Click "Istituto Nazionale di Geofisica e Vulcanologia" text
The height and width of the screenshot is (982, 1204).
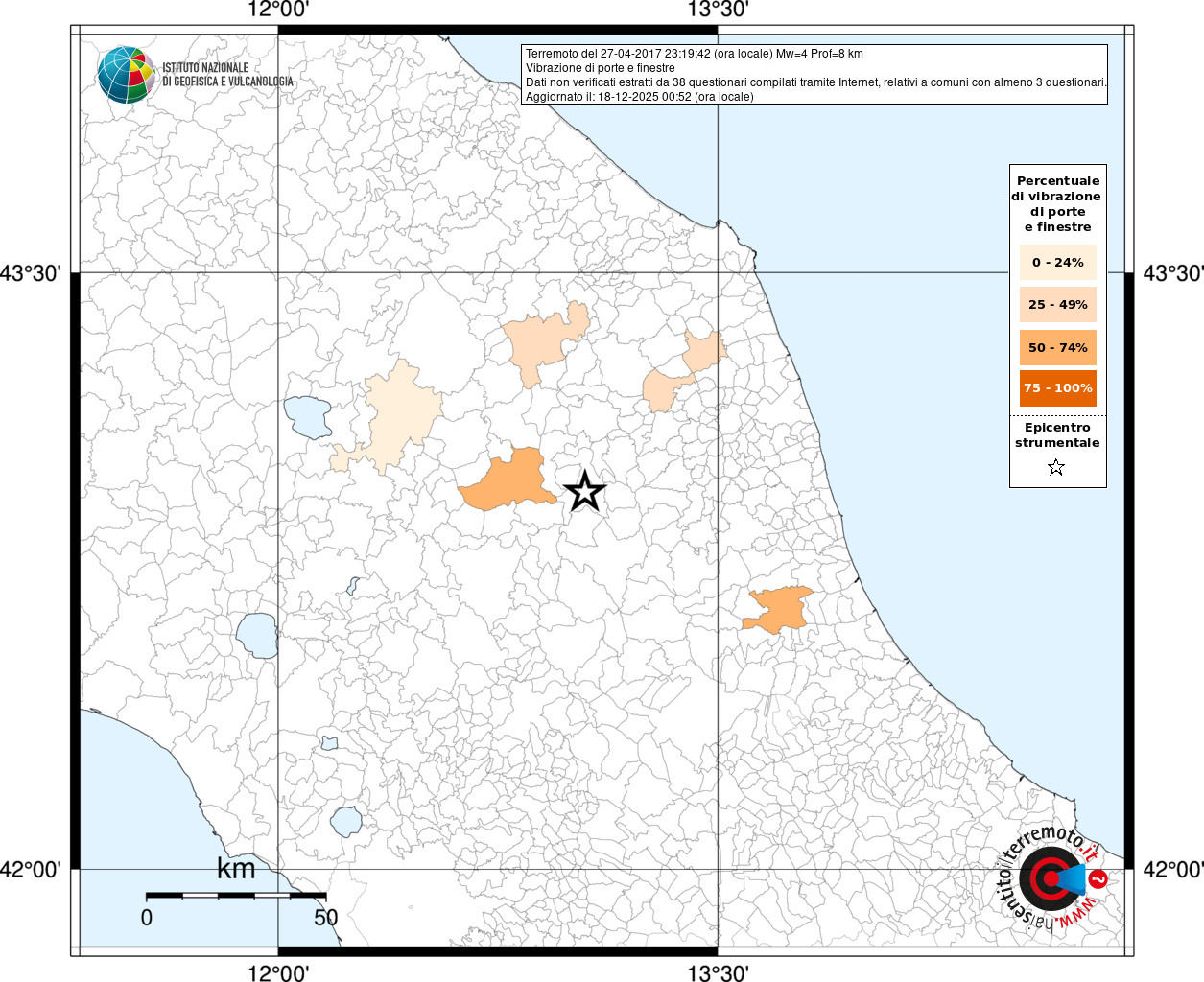click(227, 75)
